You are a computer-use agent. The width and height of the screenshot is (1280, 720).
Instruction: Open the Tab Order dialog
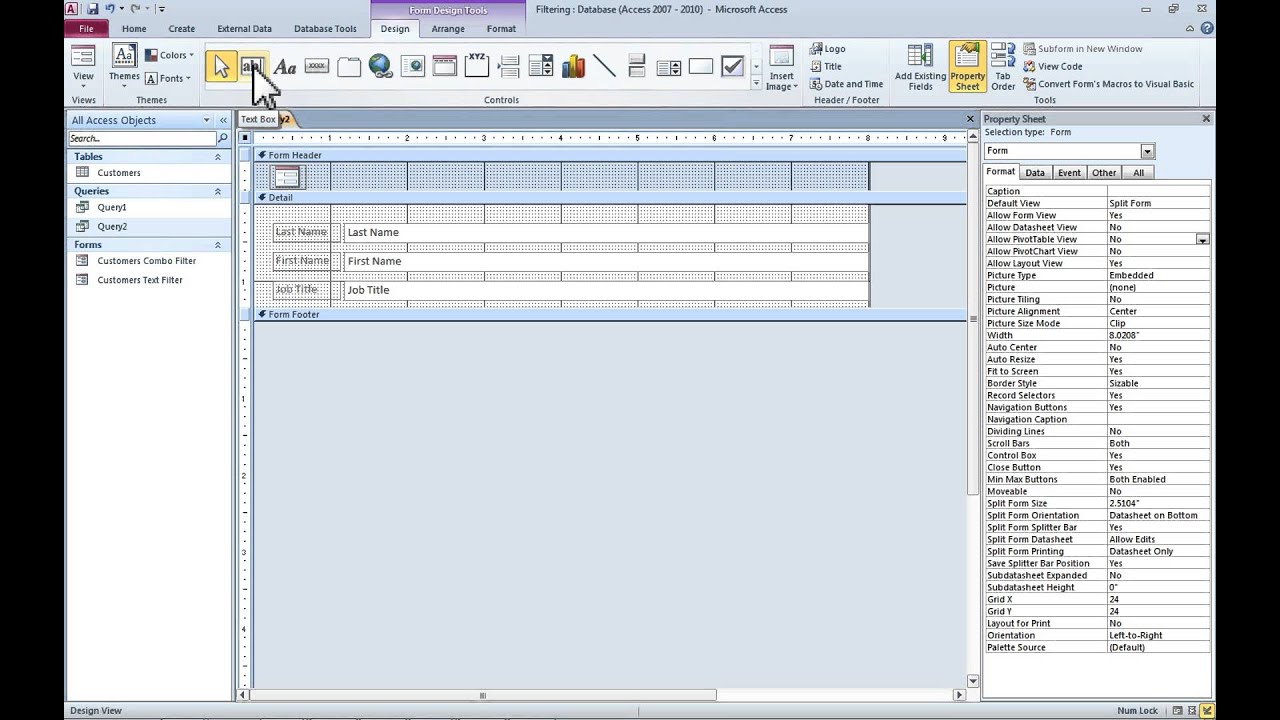click(x=1002, y=66)
